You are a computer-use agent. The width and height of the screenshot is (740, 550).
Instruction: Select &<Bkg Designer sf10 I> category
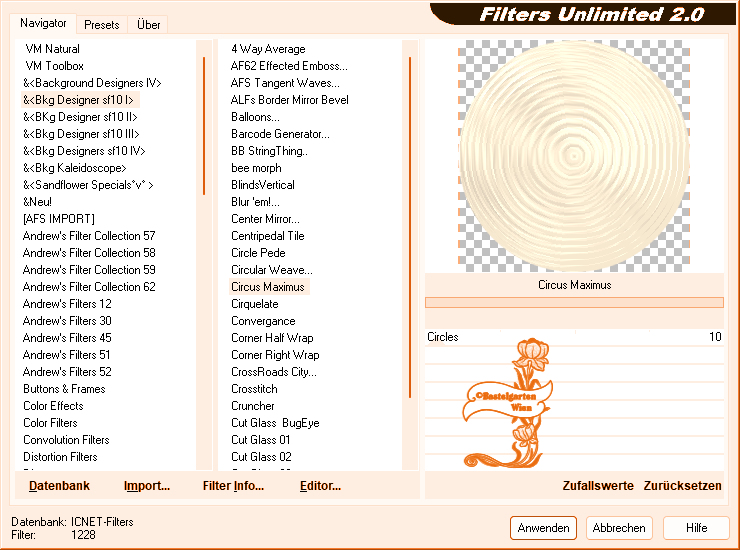(x=78, y=100)
